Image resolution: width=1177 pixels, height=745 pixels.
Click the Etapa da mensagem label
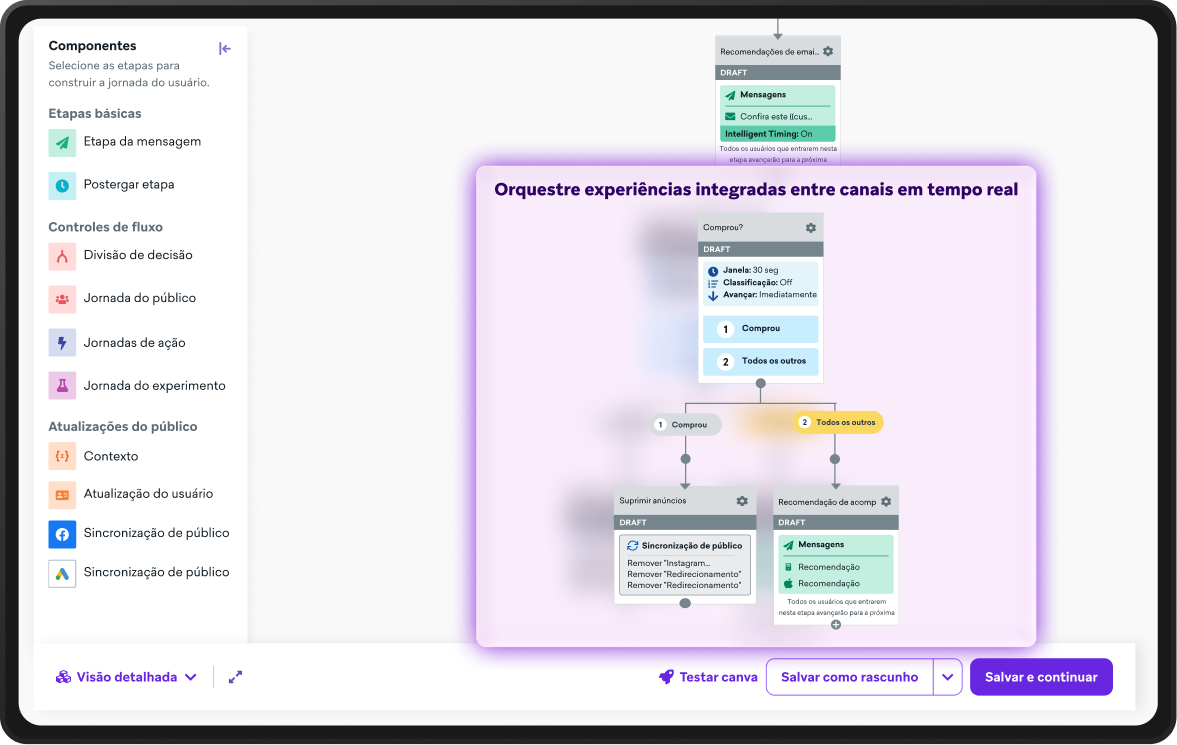pos(142,141)
